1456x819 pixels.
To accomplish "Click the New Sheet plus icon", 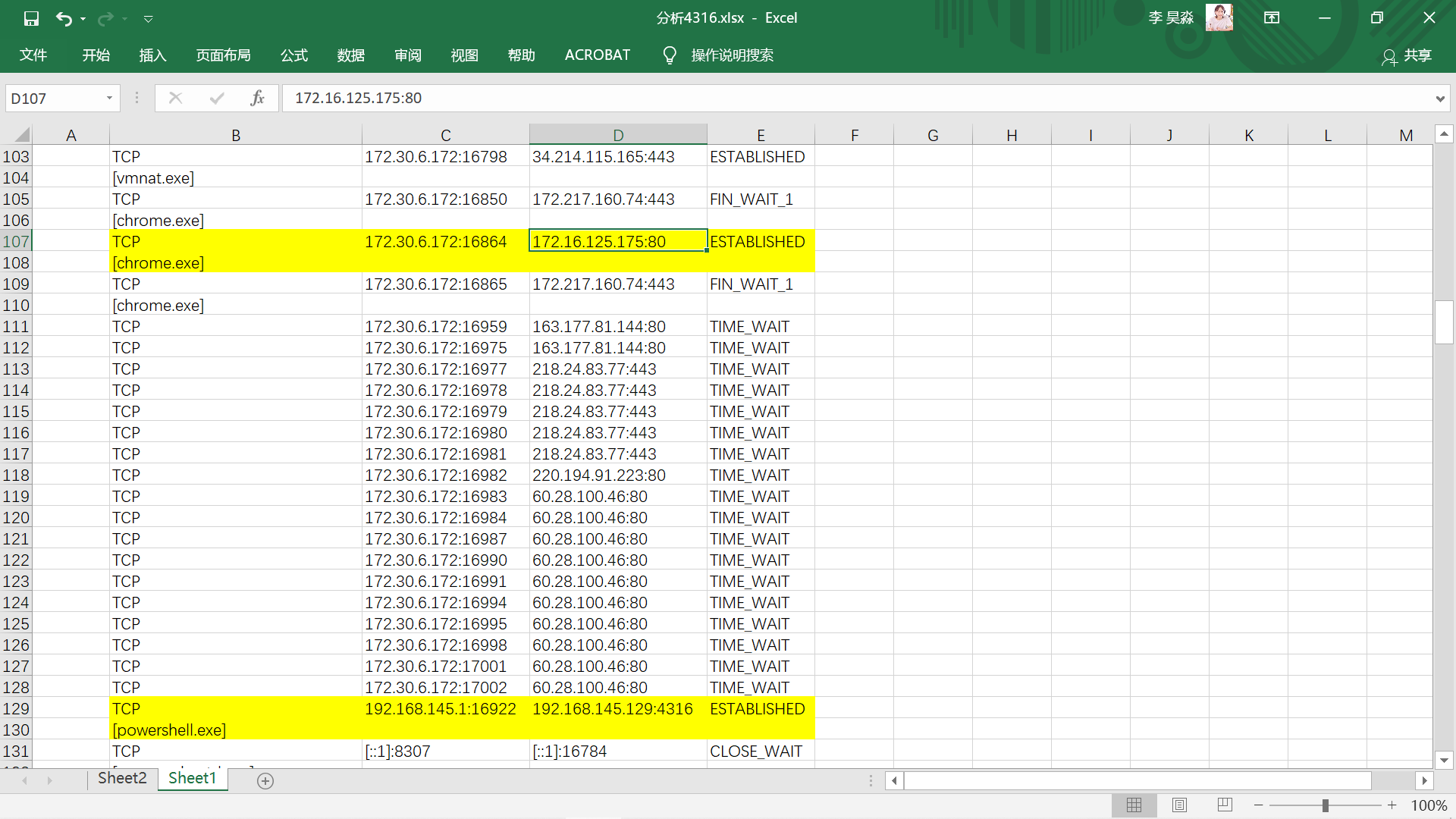I will [265, 781].
